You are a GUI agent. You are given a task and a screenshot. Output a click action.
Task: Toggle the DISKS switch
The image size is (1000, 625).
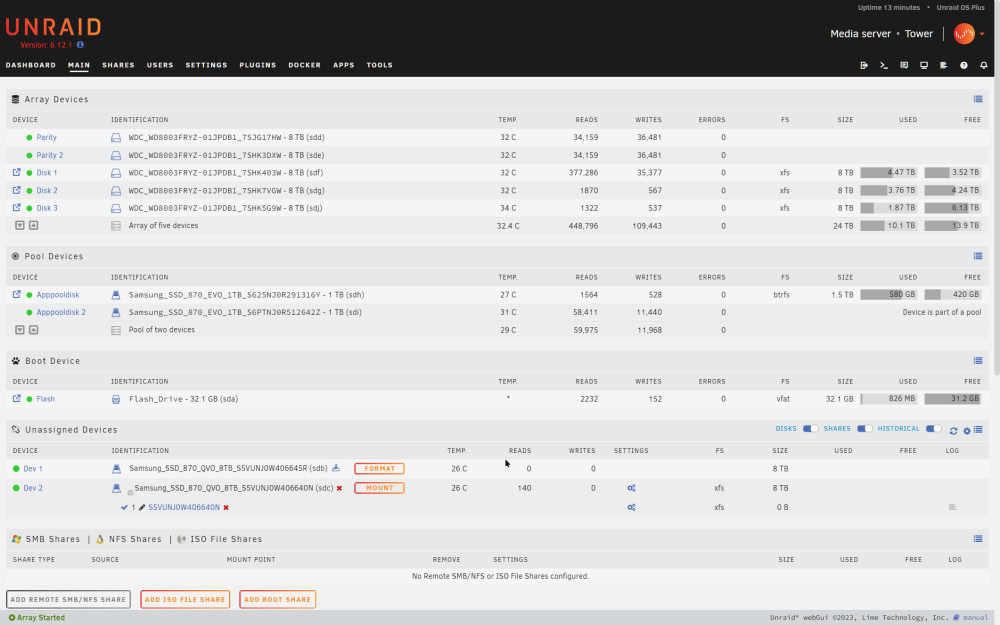point(810,429)
